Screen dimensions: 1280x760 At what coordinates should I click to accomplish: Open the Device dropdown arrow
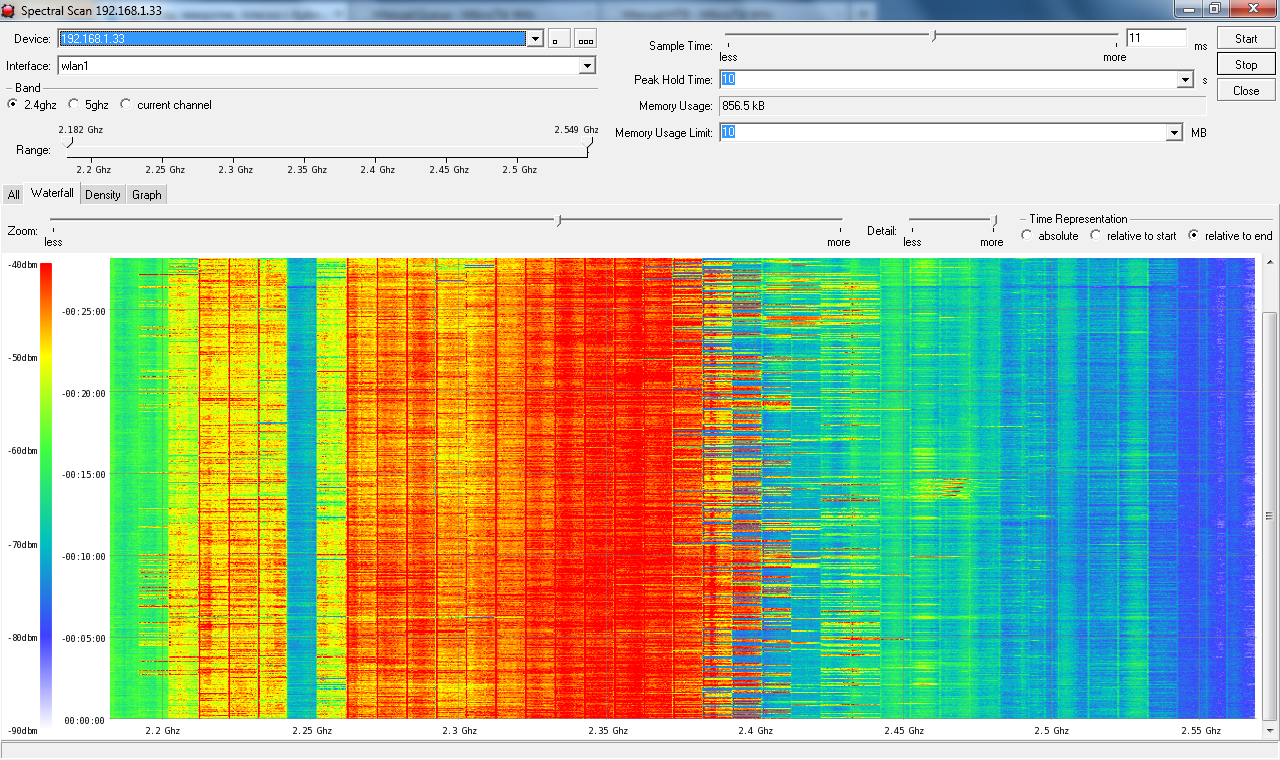coord(535,39)
